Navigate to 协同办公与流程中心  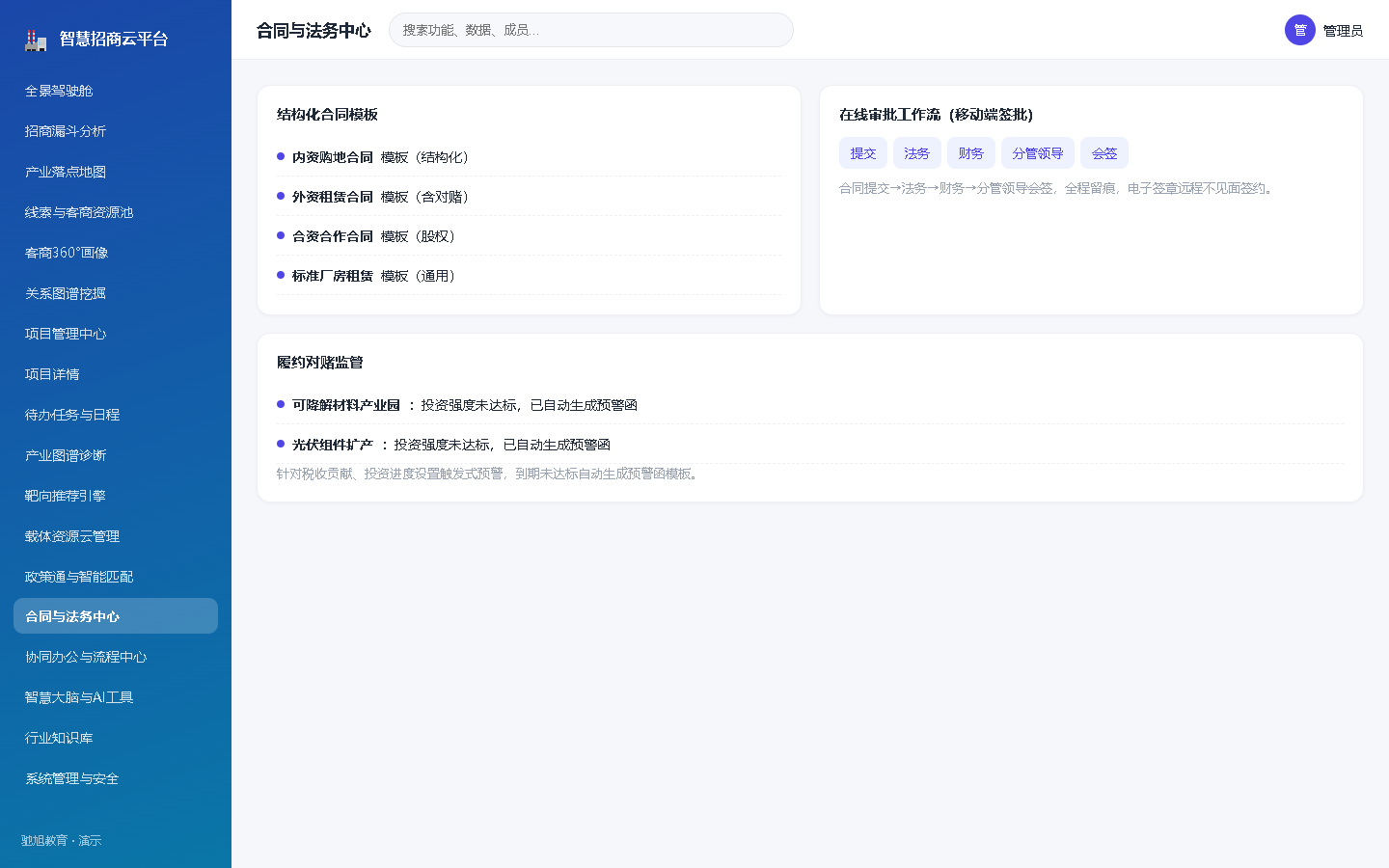pos(116,657)
